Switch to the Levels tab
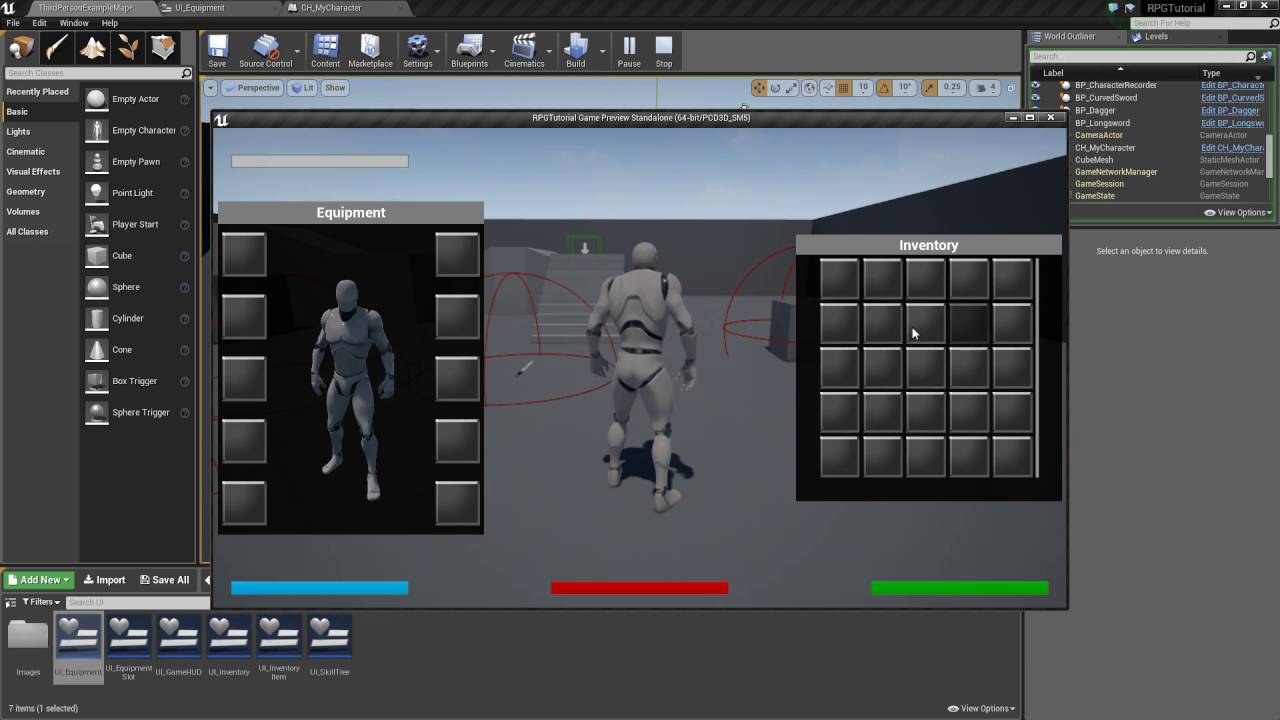 pyautogui.click(x=1155, y=37)
